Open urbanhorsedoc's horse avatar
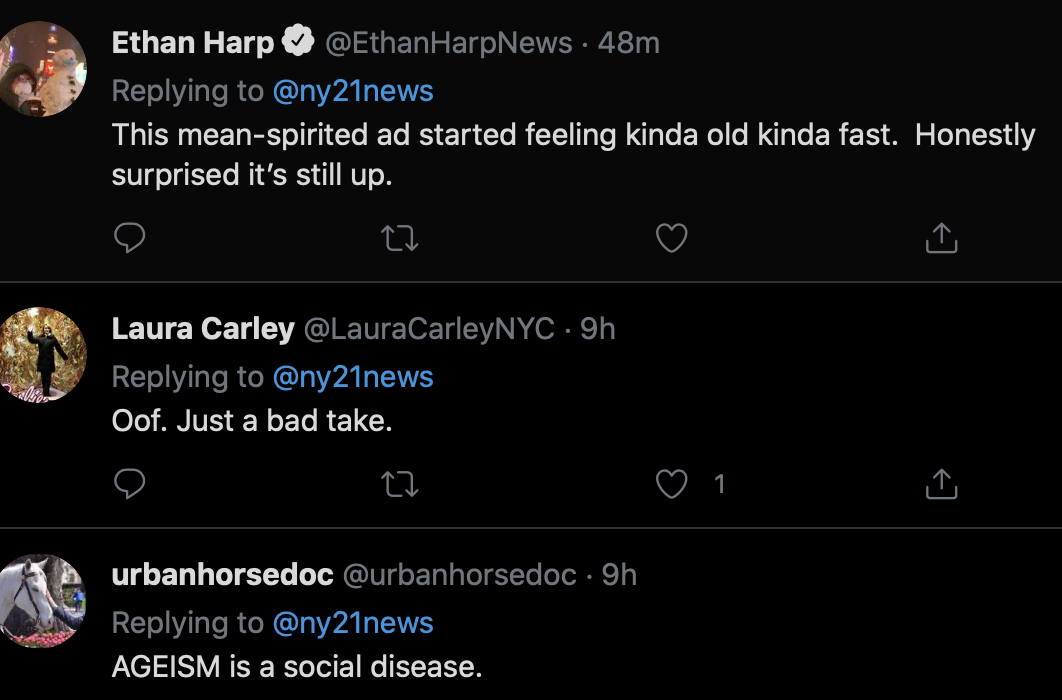This screenshot has height=700, width=1062. coord(42,602)
